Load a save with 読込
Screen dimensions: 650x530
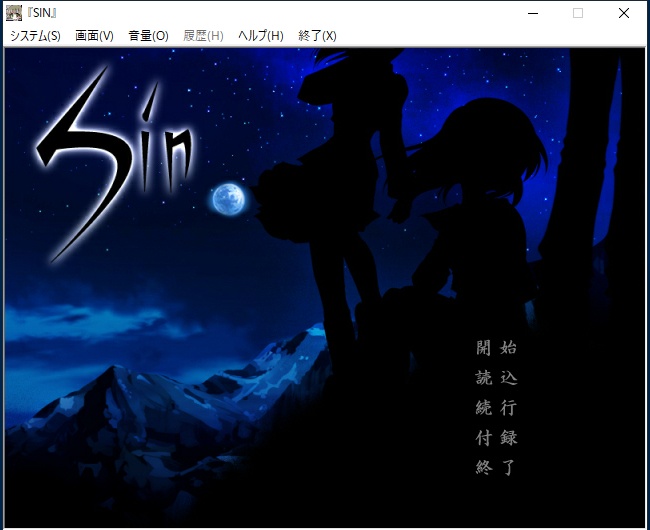tap(496, 378)
